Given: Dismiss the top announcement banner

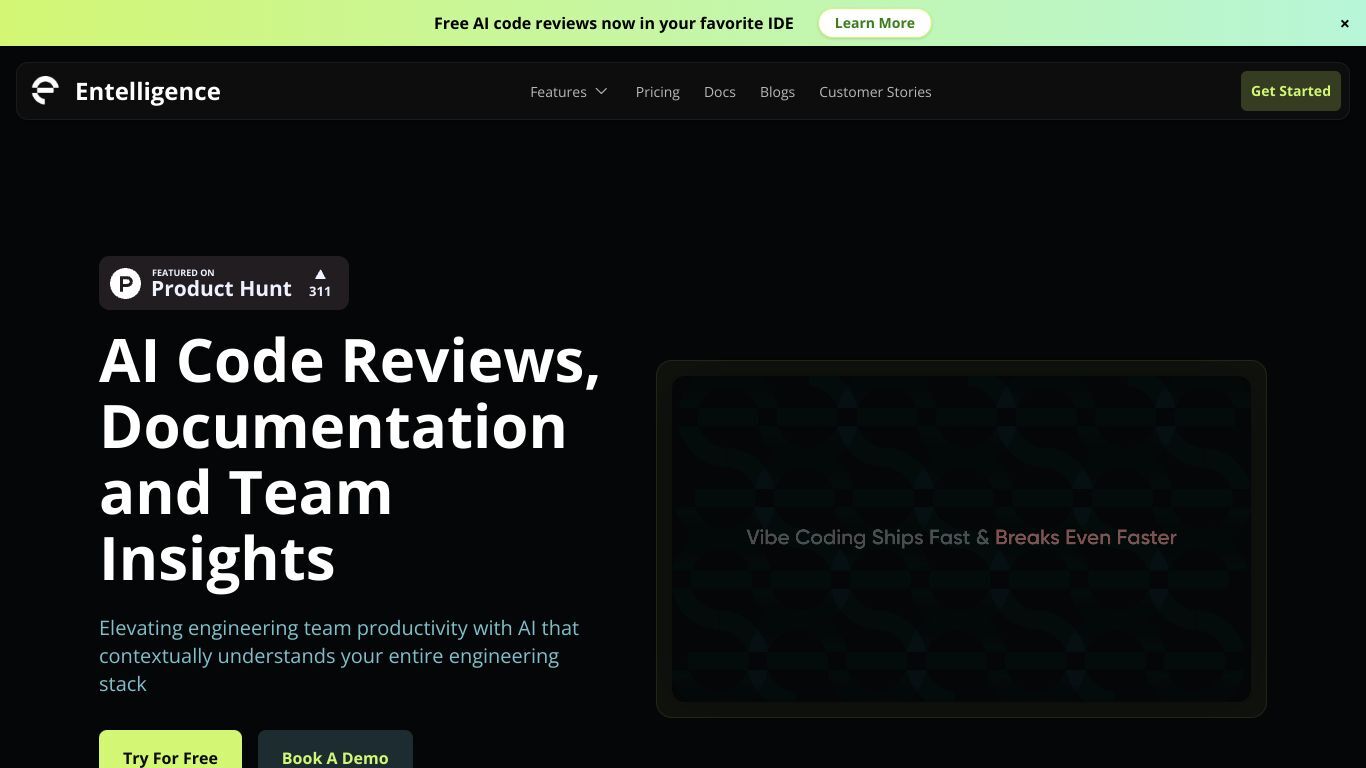Looking at the screenshot, I should (x=1344, y=23).
